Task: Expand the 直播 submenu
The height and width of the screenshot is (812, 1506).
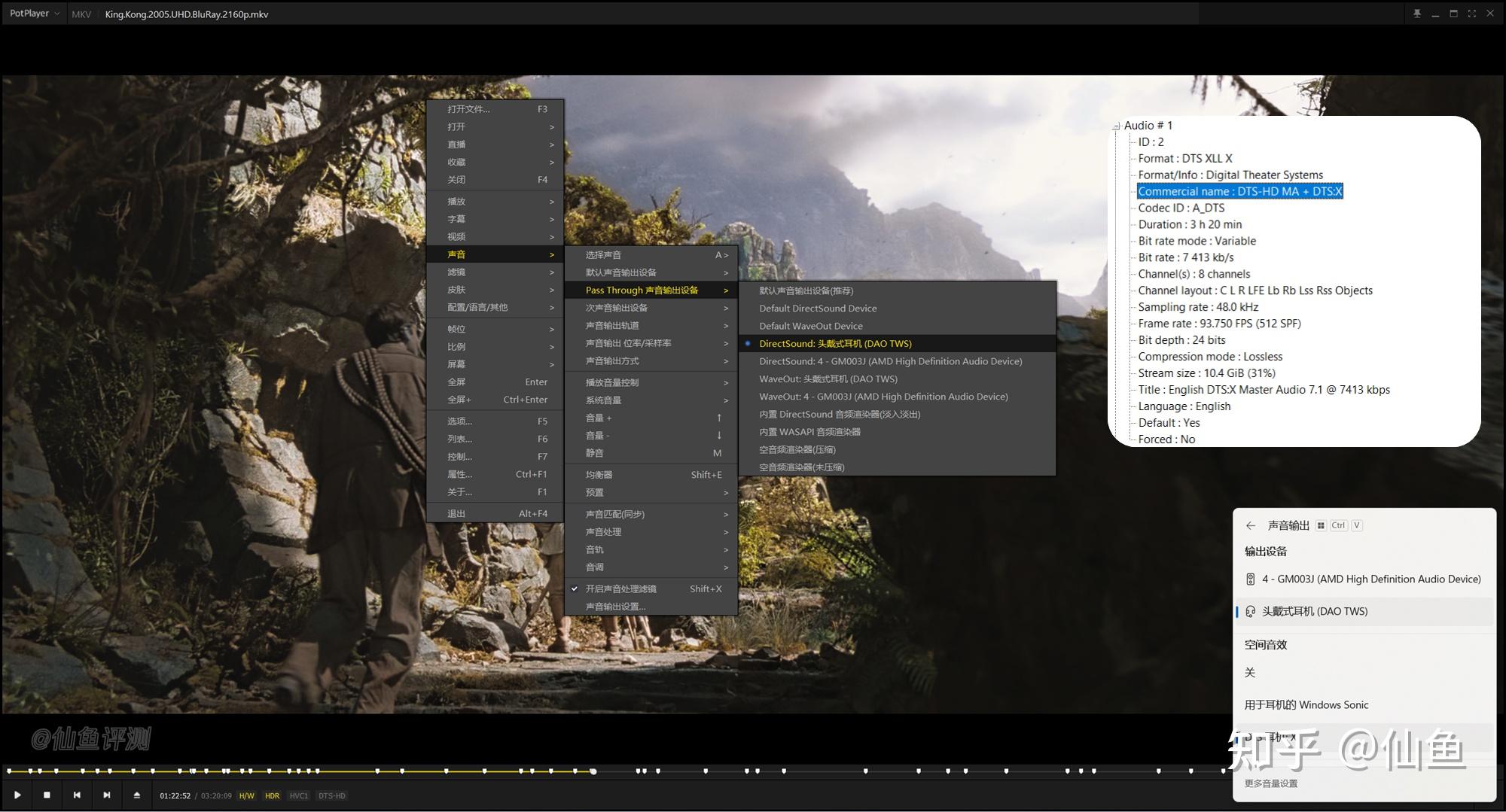Action: (495, 144)
